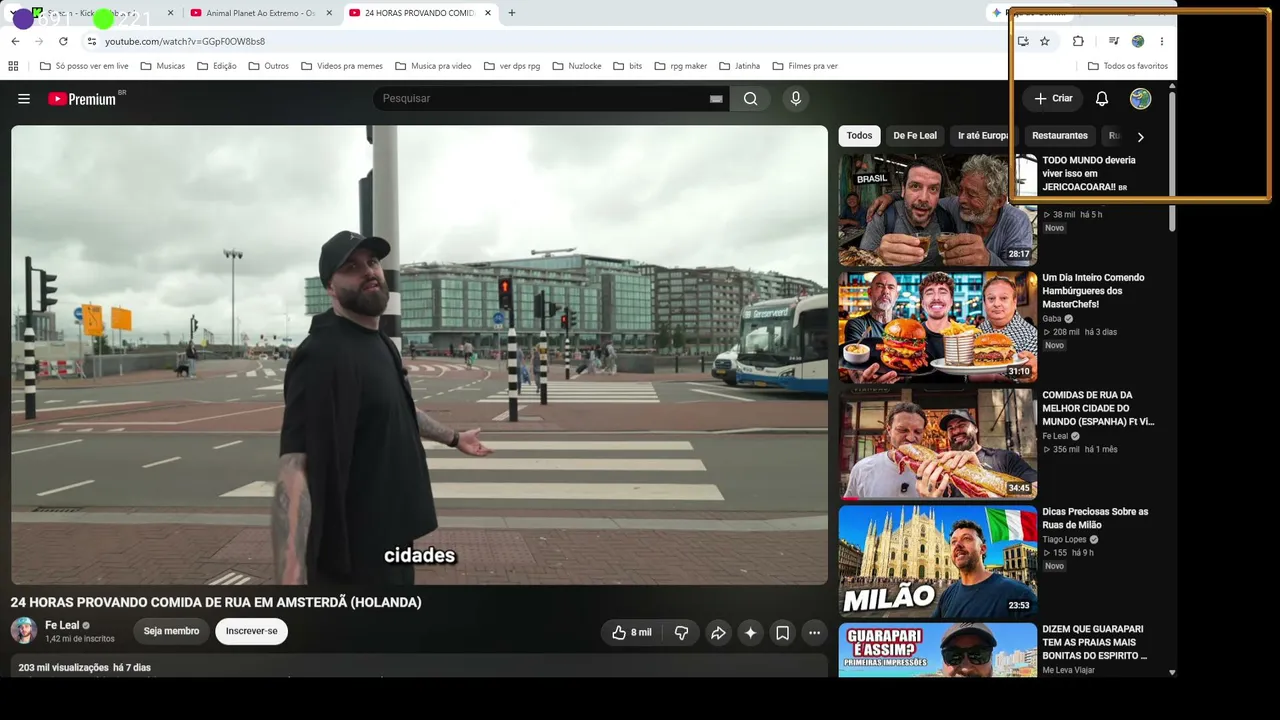Screen dimensions: 1280x720
Task: Subscribe with the Inscrever-se button
Action: tap(251, 631)
